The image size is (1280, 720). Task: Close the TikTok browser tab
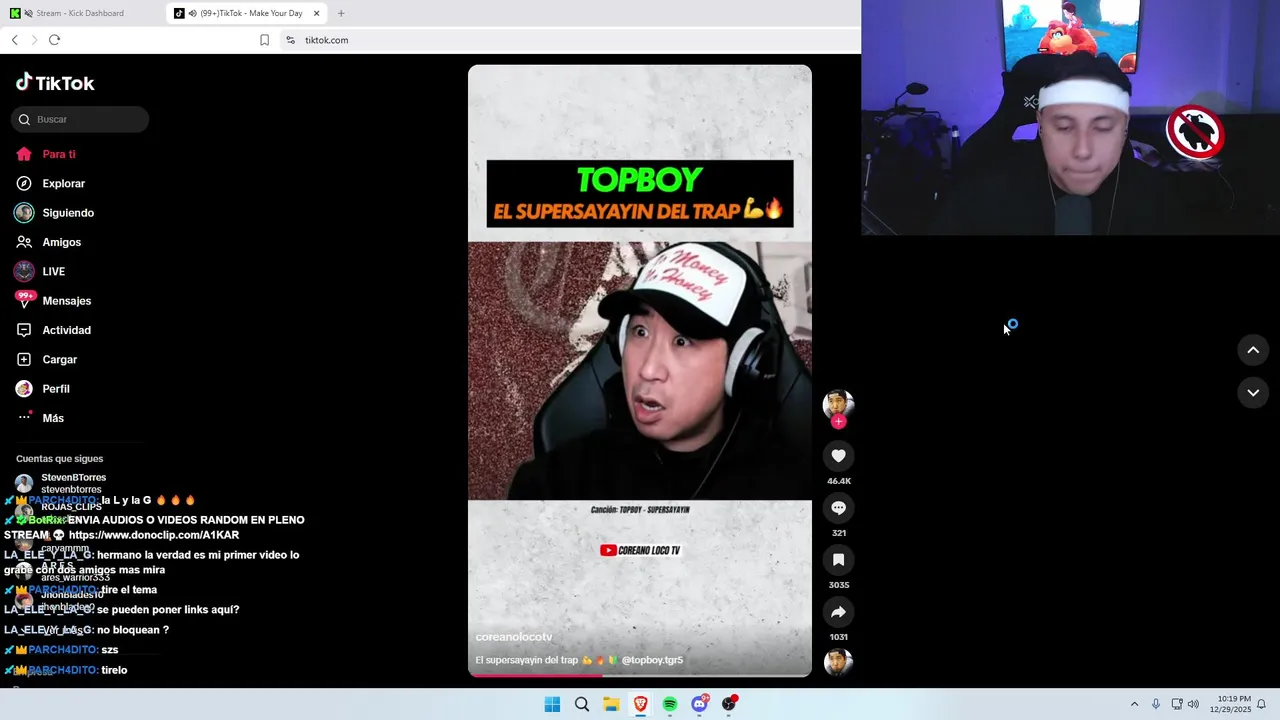[316, 13]
